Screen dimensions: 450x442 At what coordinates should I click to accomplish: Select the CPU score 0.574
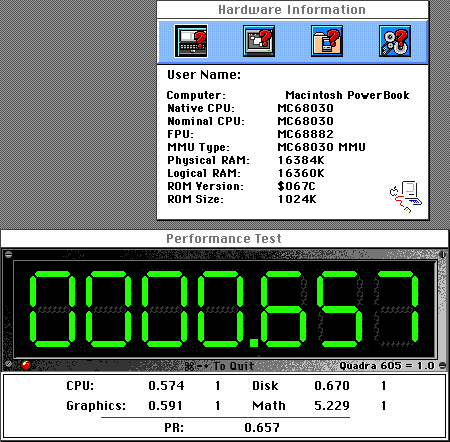coord(166,386)
